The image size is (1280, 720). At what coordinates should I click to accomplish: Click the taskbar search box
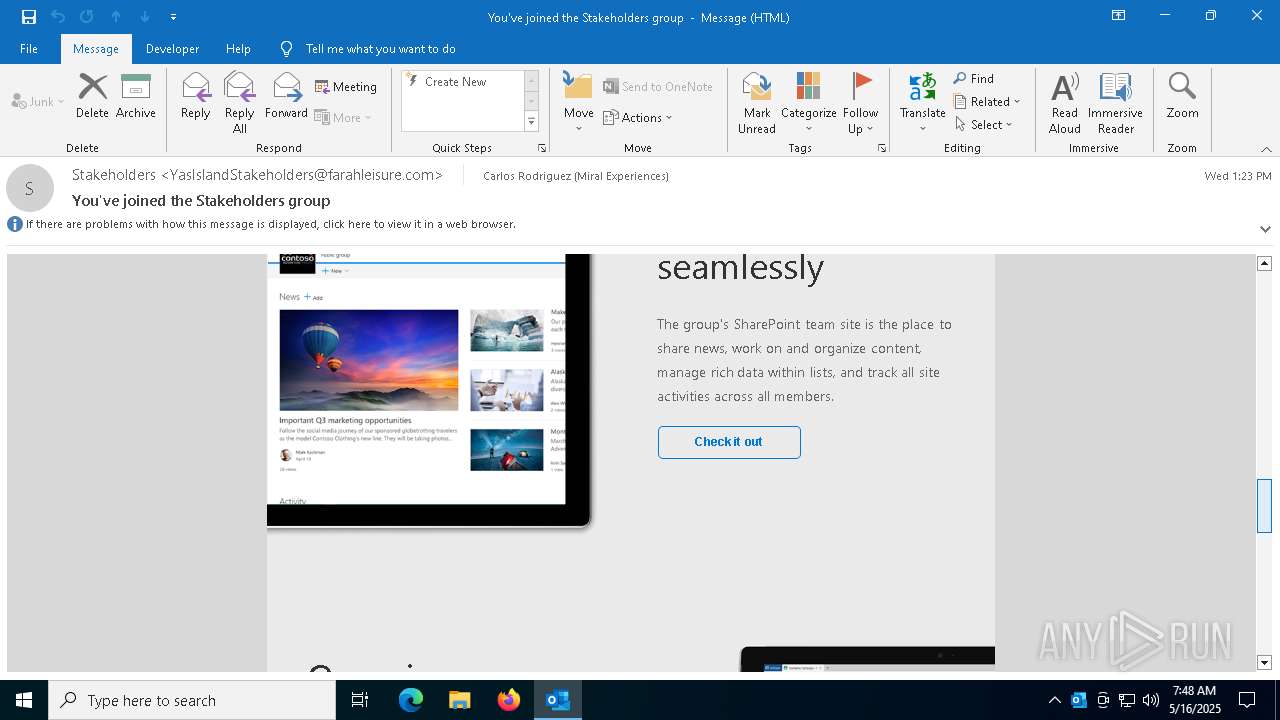[x=192, y=700]
